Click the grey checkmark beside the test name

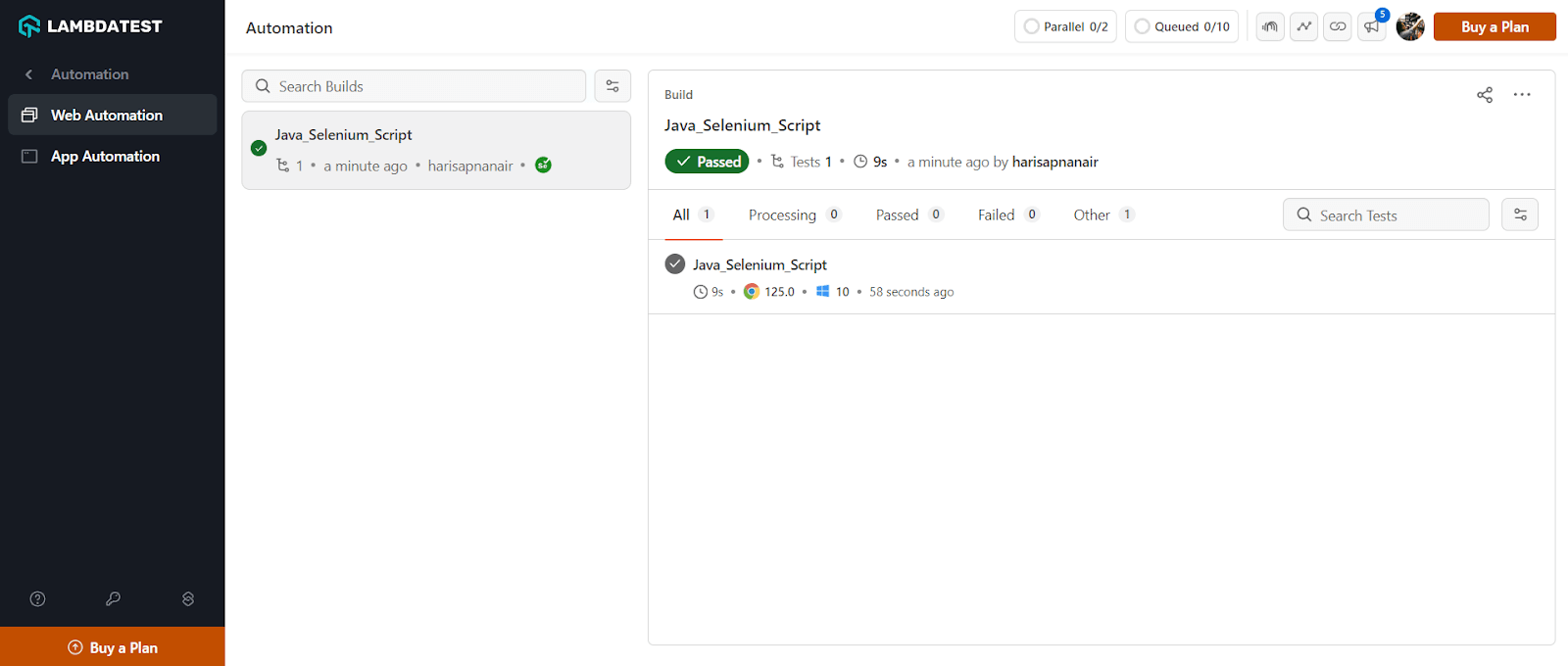tap(675, 264)
